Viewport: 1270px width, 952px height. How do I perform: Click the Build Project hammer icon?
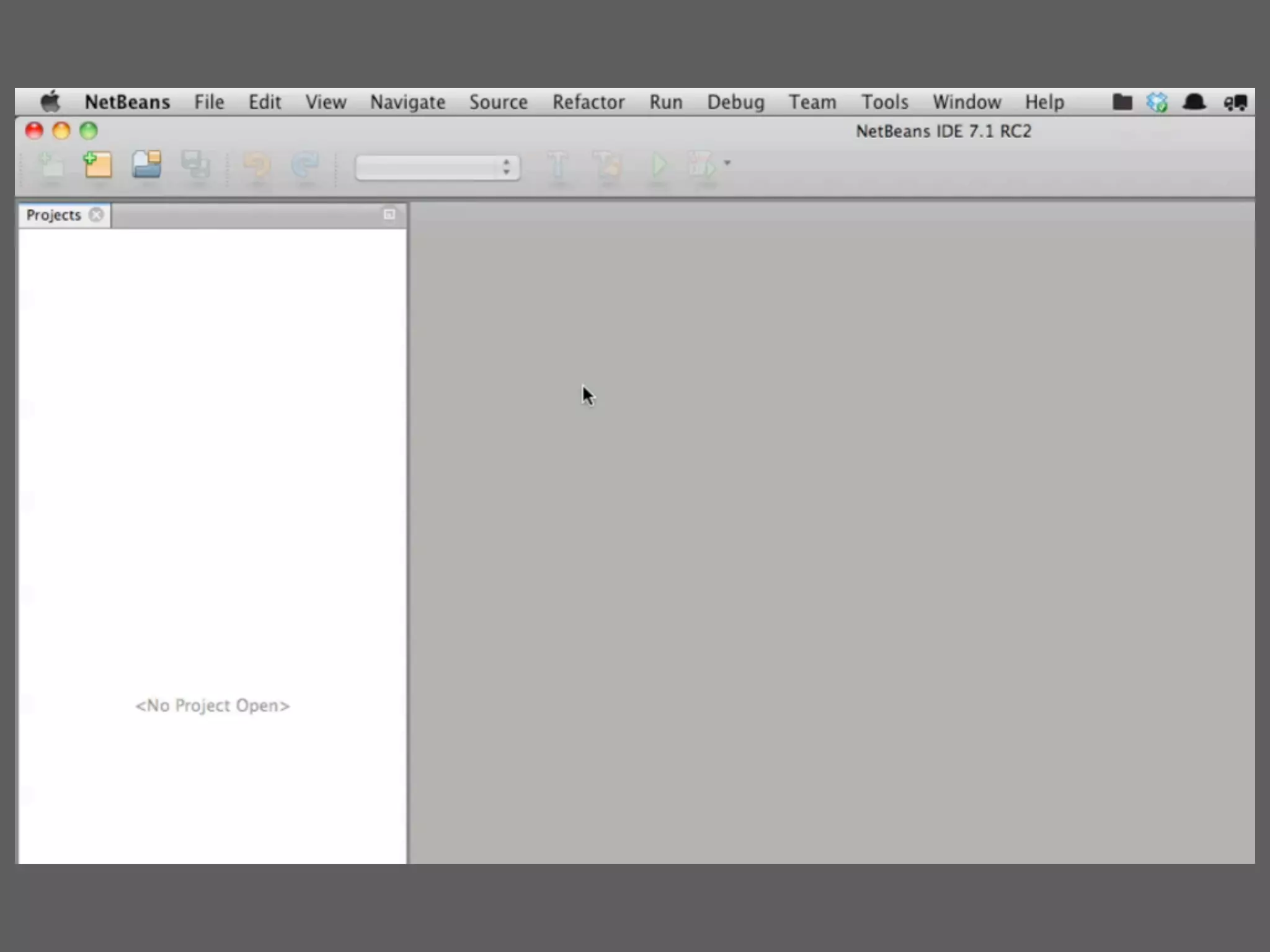(x=557, y=165)
